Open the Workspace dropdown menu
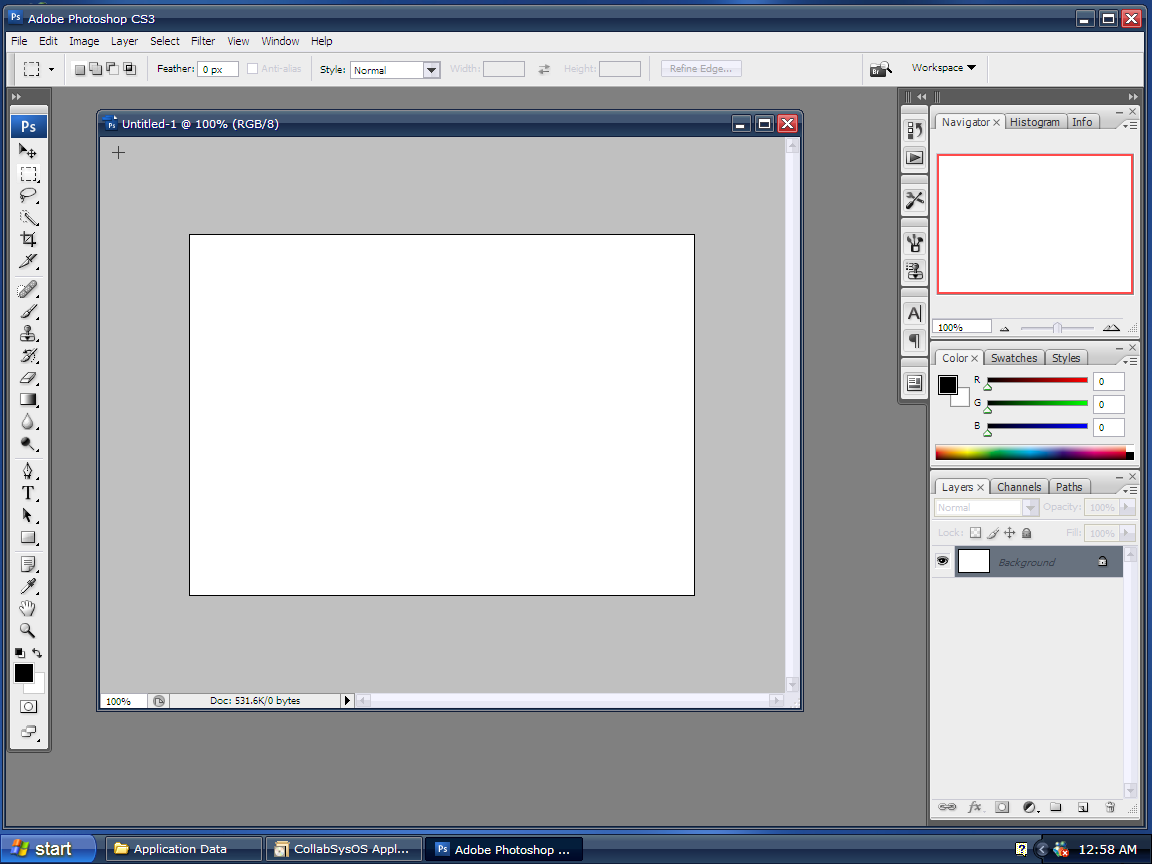The width and height of the screenshot is (1152, 864). pyautogui.click(x=943, y=68)
